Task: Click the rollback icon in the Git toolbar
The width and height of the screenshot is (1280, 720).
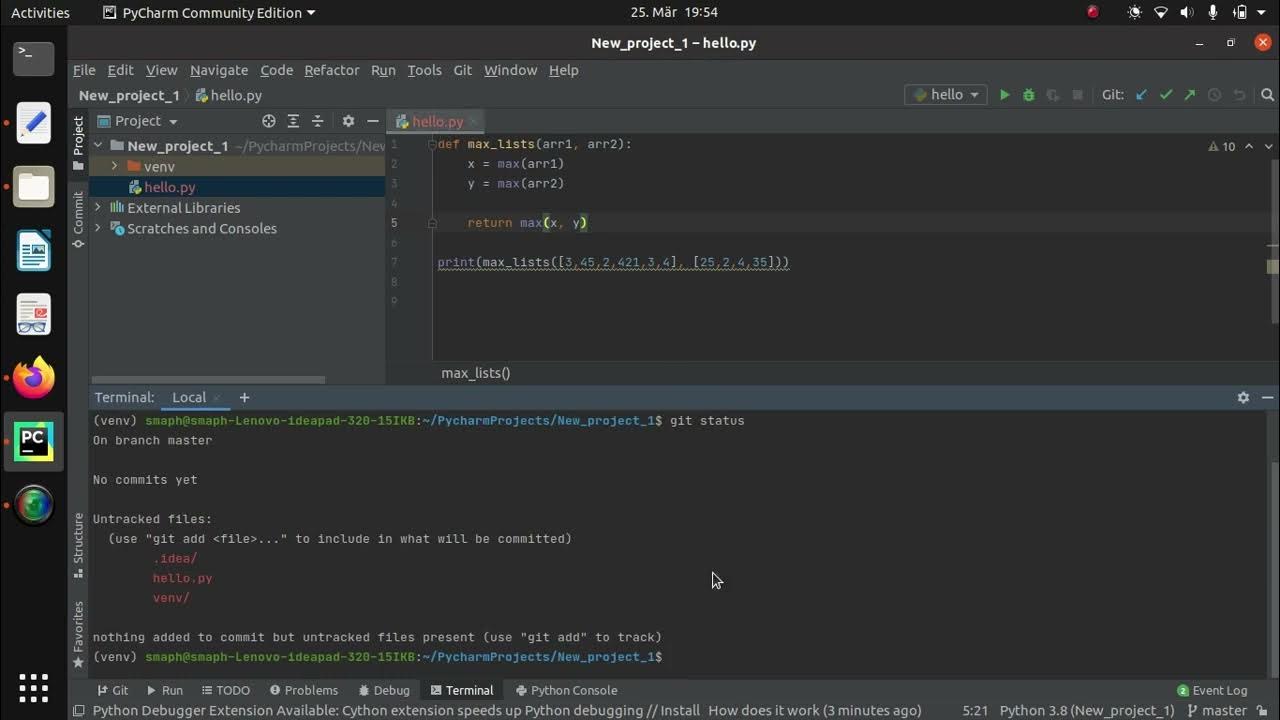Action: [1239, 95]
